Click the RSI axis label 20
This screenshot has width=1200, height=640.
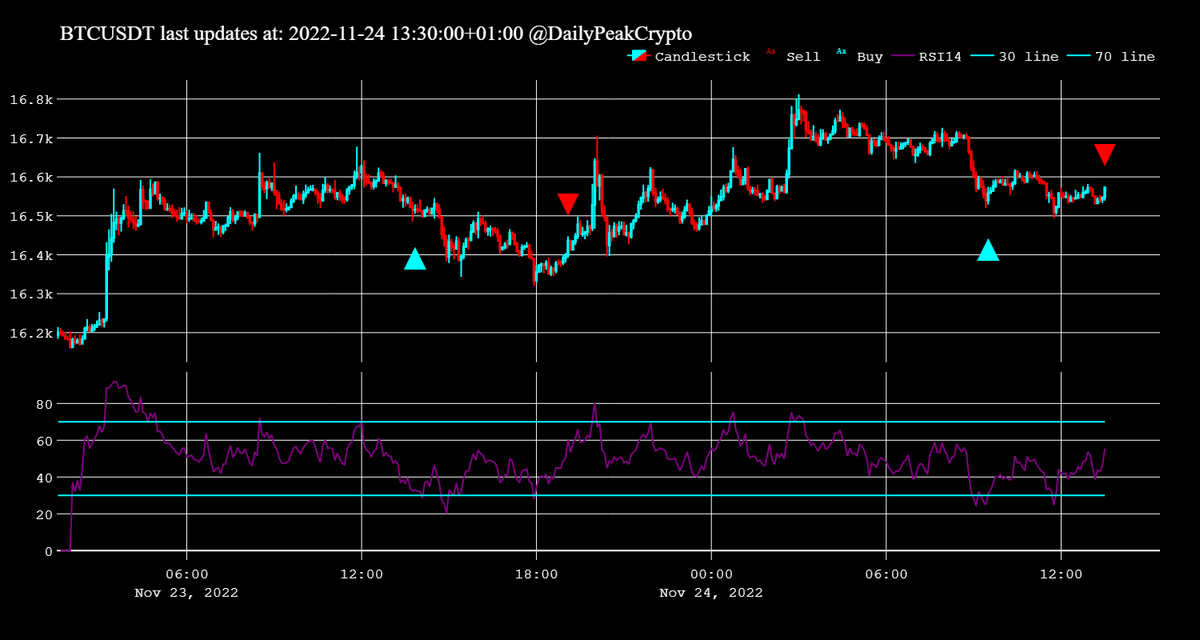43,514
